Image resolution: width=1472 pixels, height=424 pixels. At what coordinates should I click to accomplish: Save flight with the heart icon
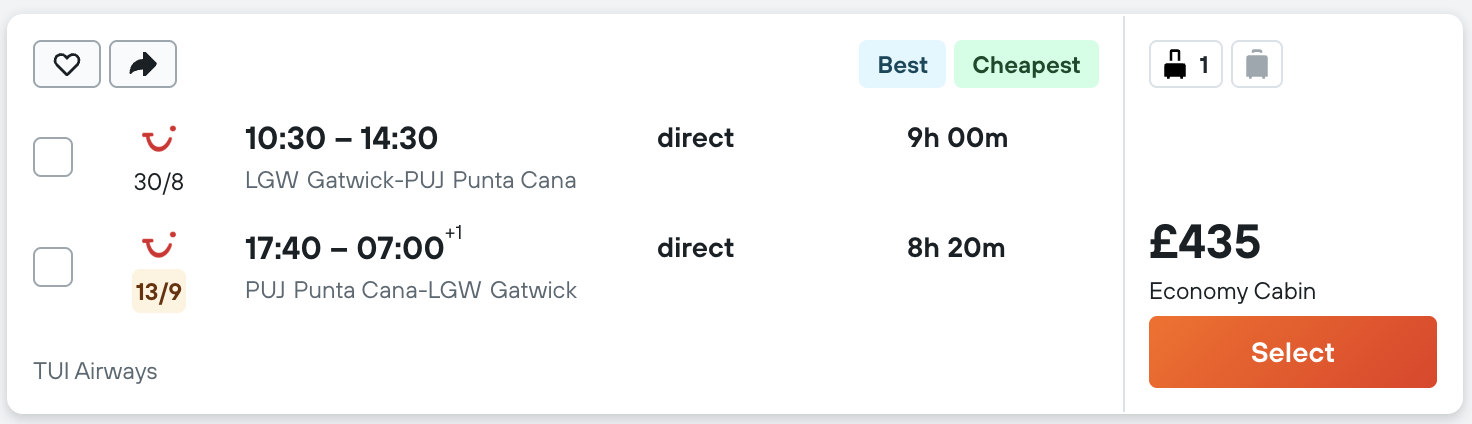click(67, 65)
